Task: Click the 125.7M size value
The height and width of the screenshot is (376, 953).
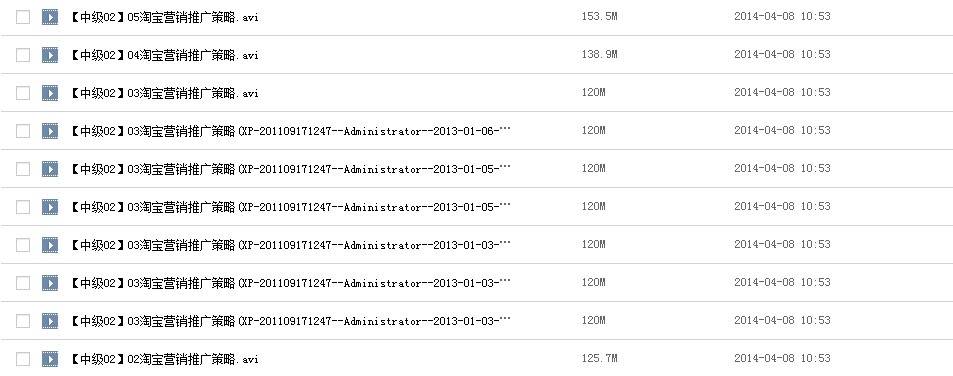Action: [599, 358]
